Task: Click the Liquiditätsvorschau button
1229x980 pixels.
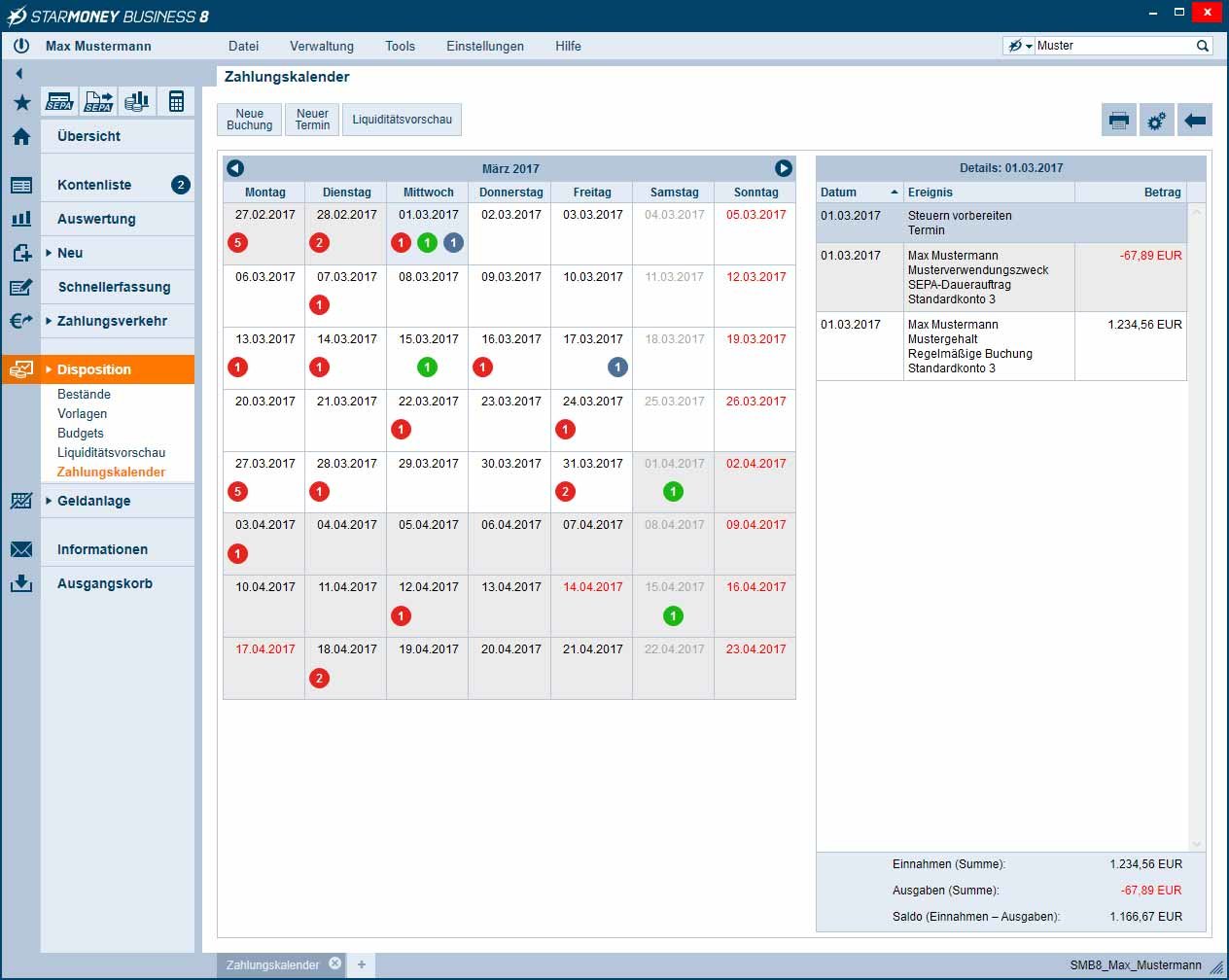Action: 403,120
